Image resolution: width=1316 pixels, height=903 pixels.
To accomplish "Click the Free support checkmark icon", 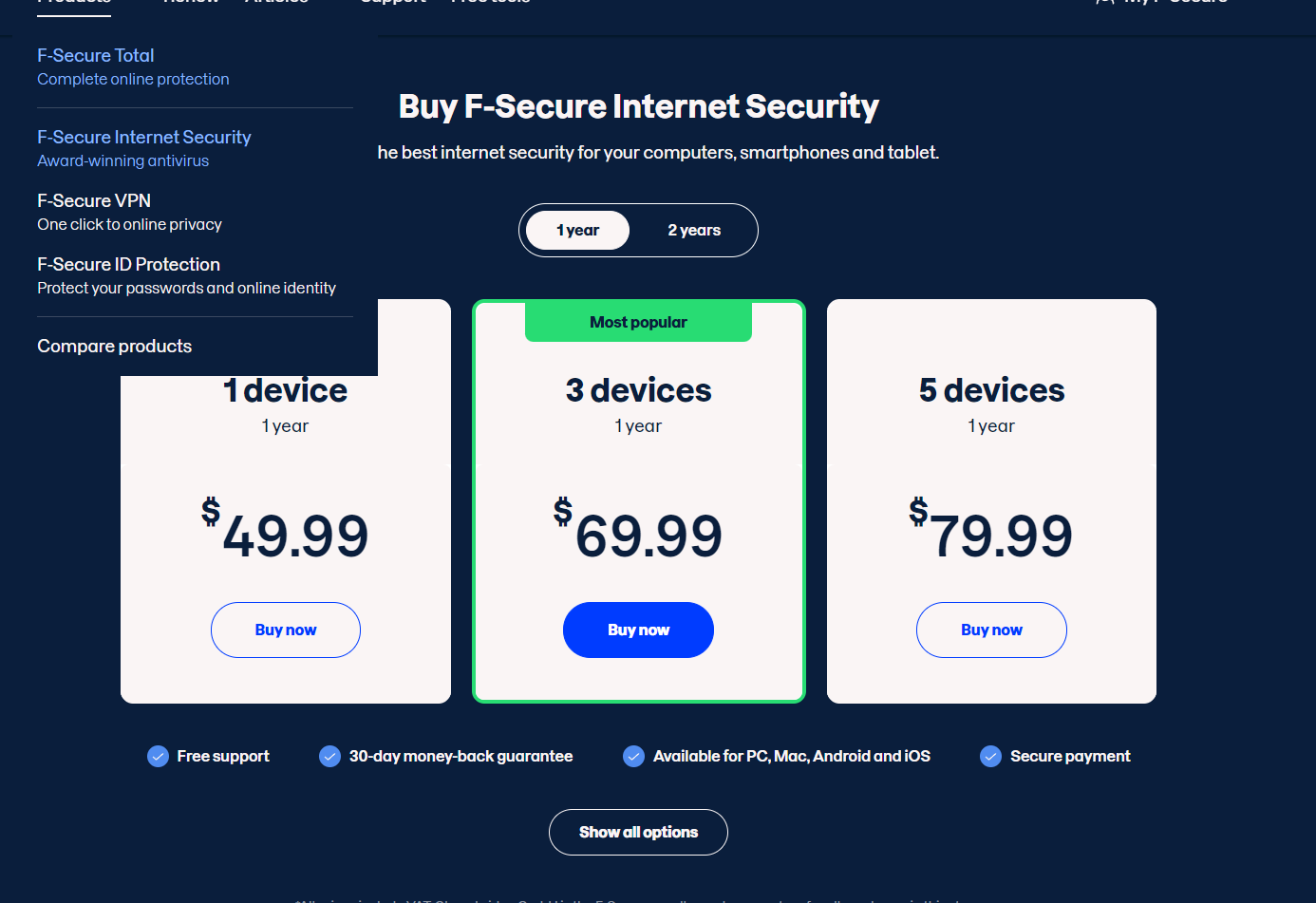I will point(158,756).
